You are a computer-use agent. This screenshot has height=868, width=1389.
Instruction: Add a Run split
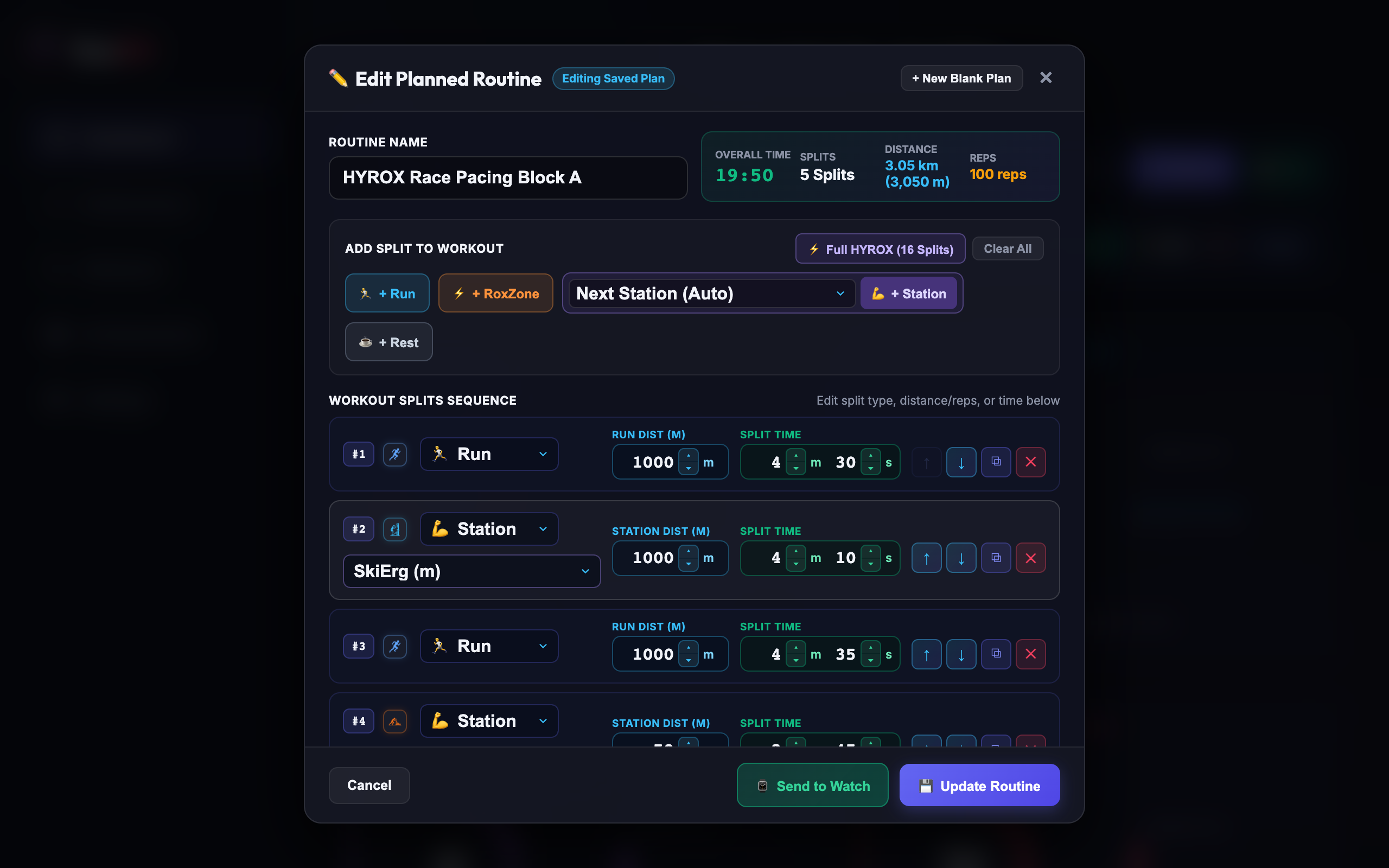(387, 293)
